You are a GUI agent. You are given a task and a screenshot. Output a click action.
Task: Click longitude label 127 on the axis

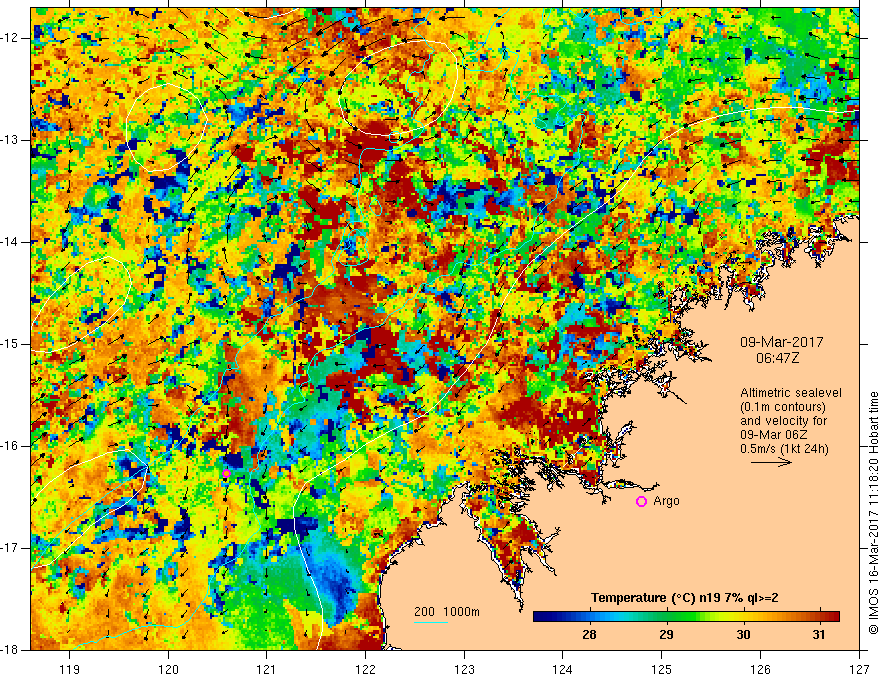click(859, 669)
